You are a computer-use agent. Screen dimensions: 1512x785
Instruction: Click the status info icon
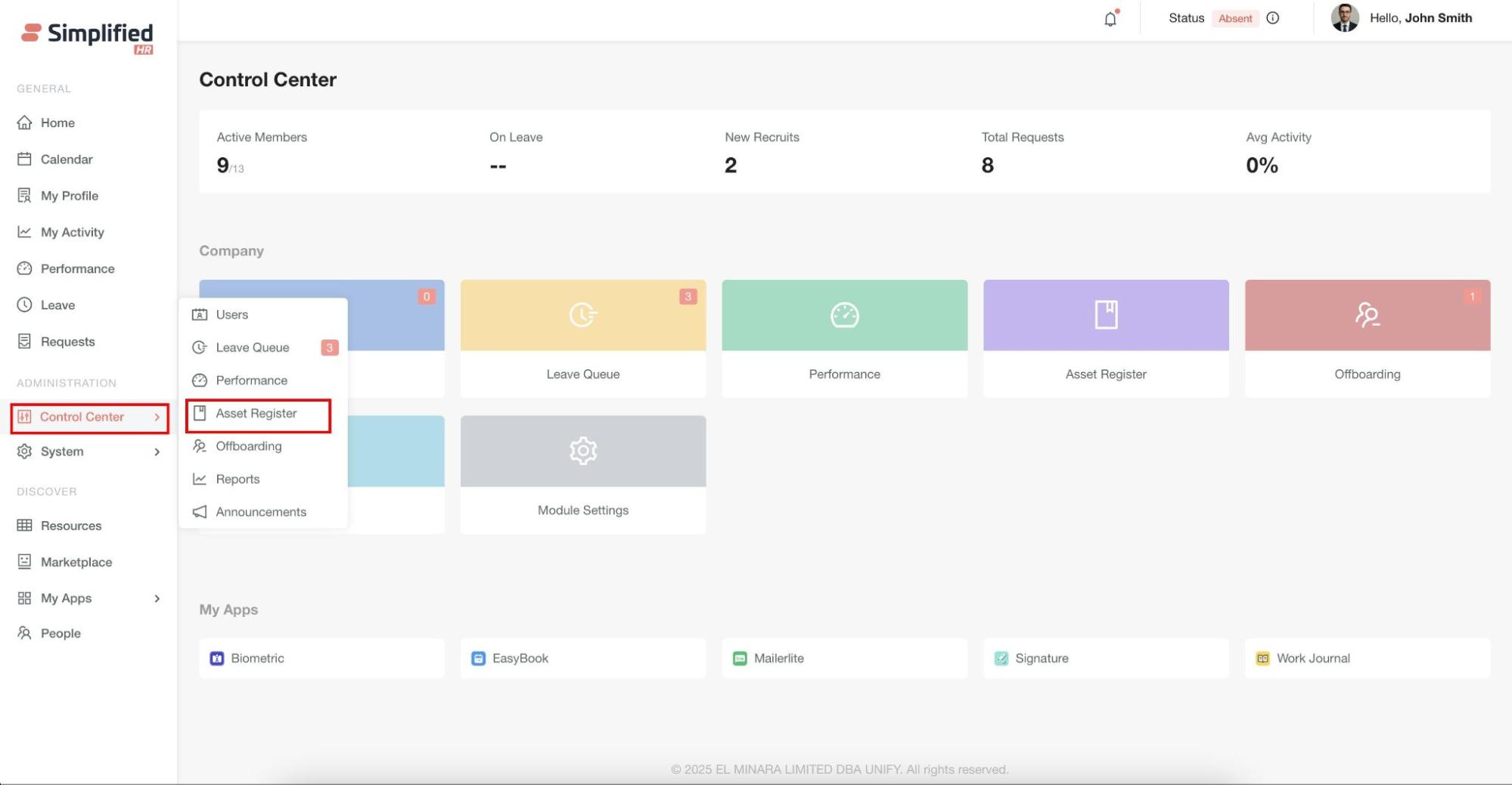click(1273, 18)
